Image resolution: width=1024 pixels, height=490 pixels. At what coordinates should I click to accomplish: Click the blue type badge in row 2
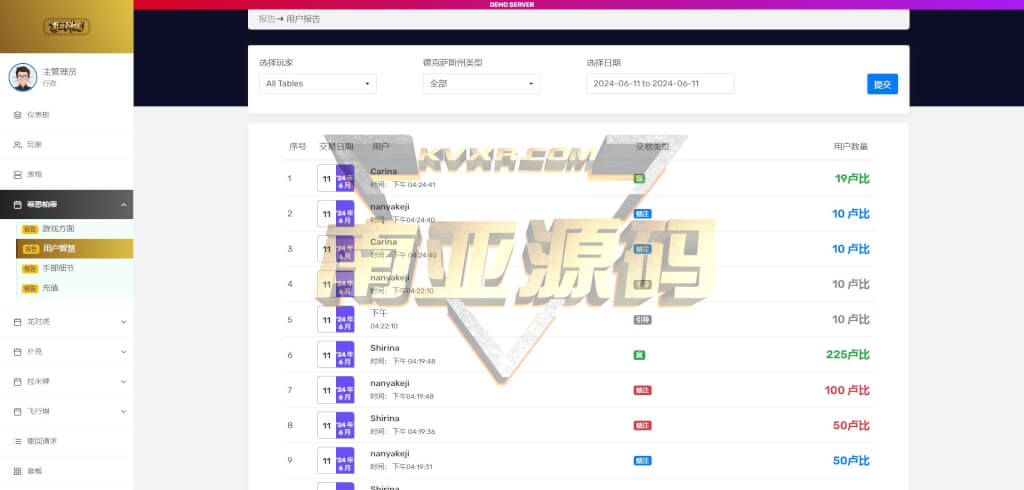(x=642, y=214)
